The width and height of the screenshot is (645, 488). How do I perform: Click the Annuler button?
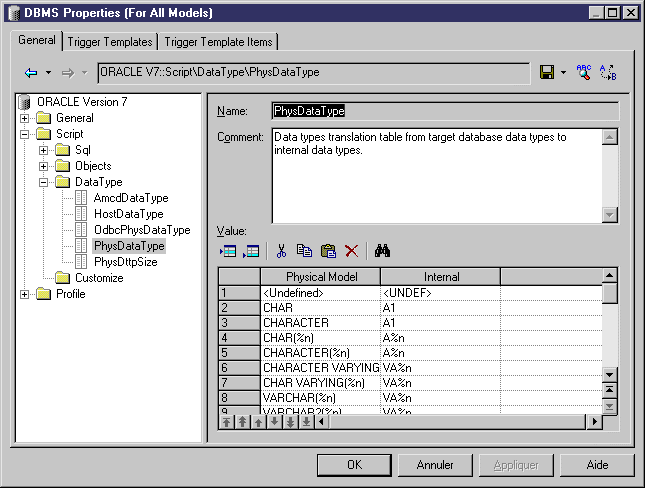[435, 465]
